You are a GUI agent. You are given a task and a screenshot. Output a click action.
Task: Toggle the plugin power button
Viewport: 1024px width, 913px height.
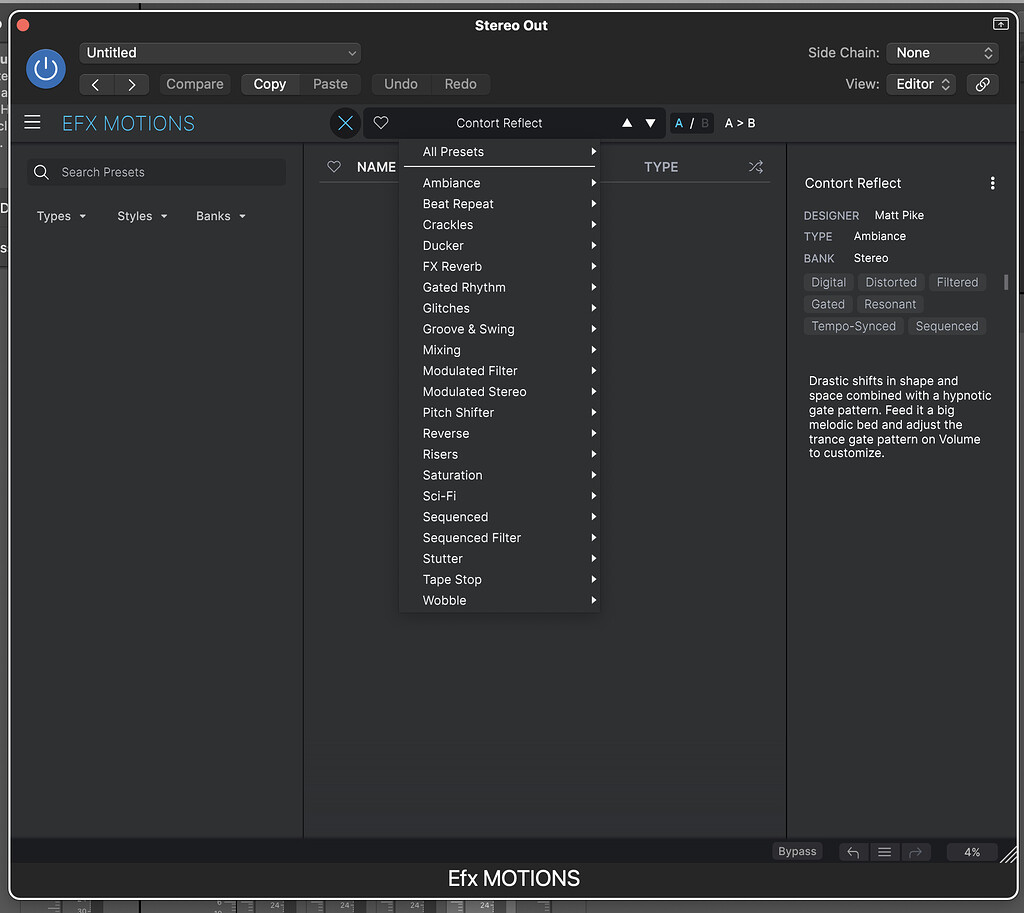point(46,69)
